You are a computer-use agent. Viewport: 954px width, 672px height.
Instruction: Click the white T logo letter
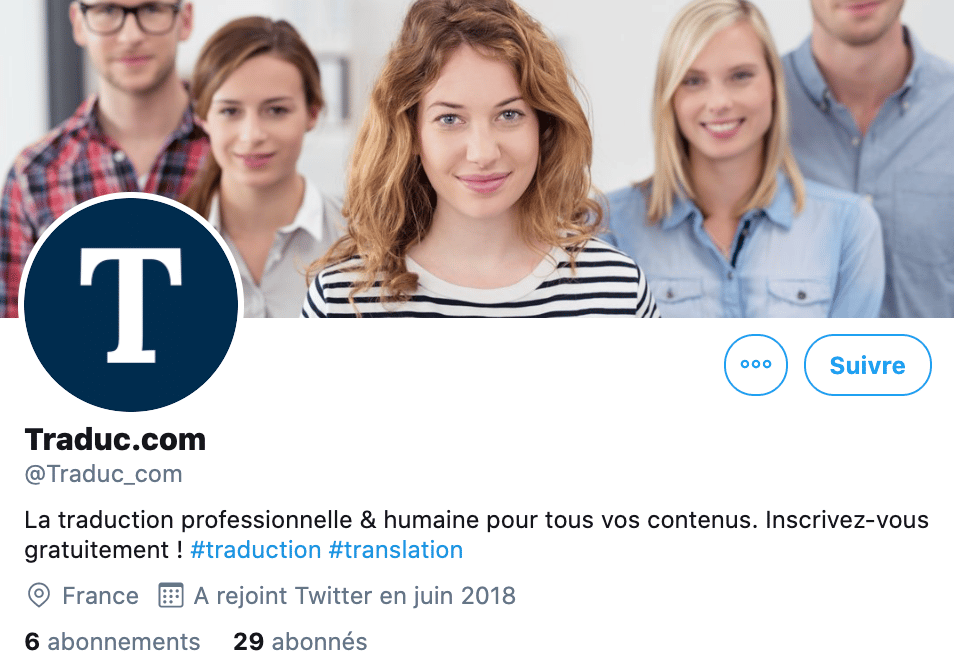tap(131, 305)
